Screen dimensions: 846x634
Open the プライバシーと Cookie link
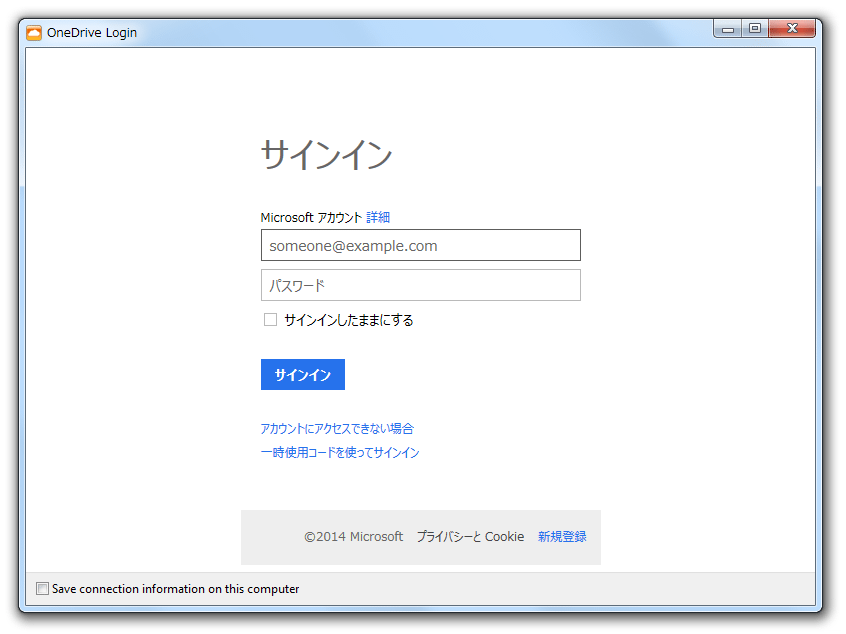click(470, 537)
